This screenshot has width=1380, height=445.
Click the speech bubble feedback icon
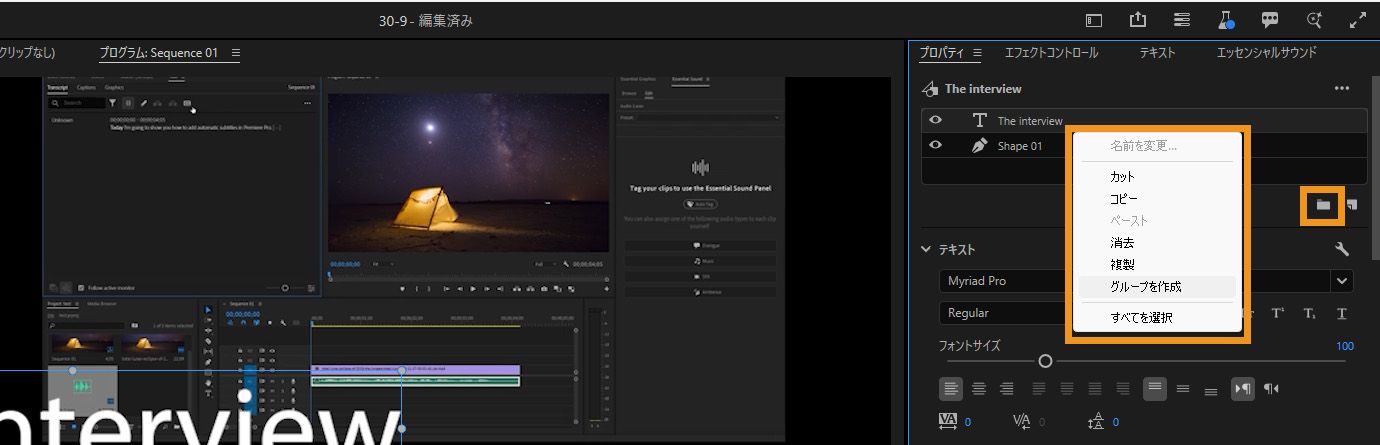[1270, 20]
